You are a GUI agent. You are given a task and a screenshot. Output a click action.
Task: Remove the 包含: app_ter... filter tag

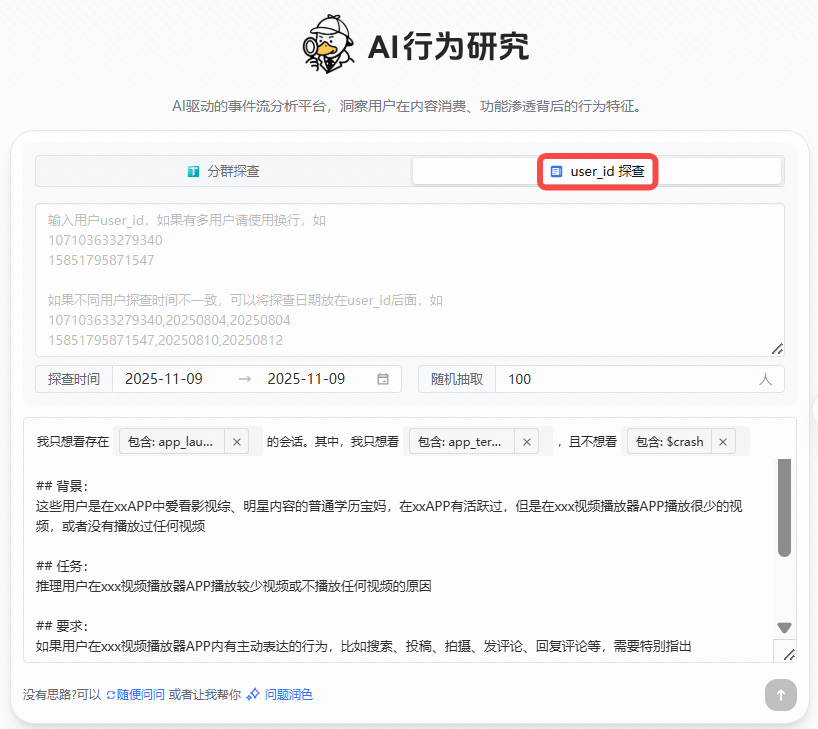[527, 441]
